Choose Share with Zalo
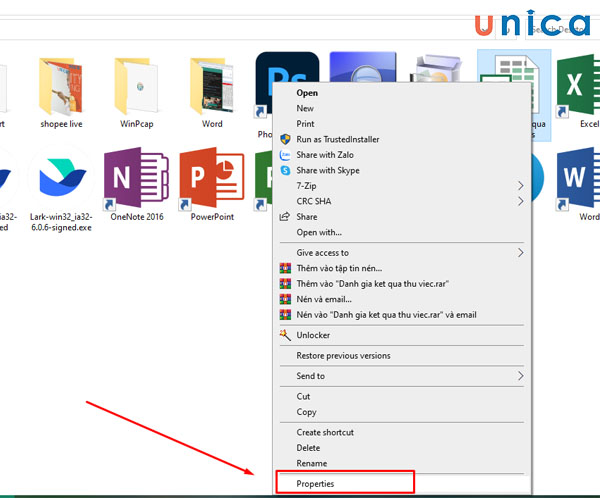This screenshot has height=500, width=600. (325, 155)
